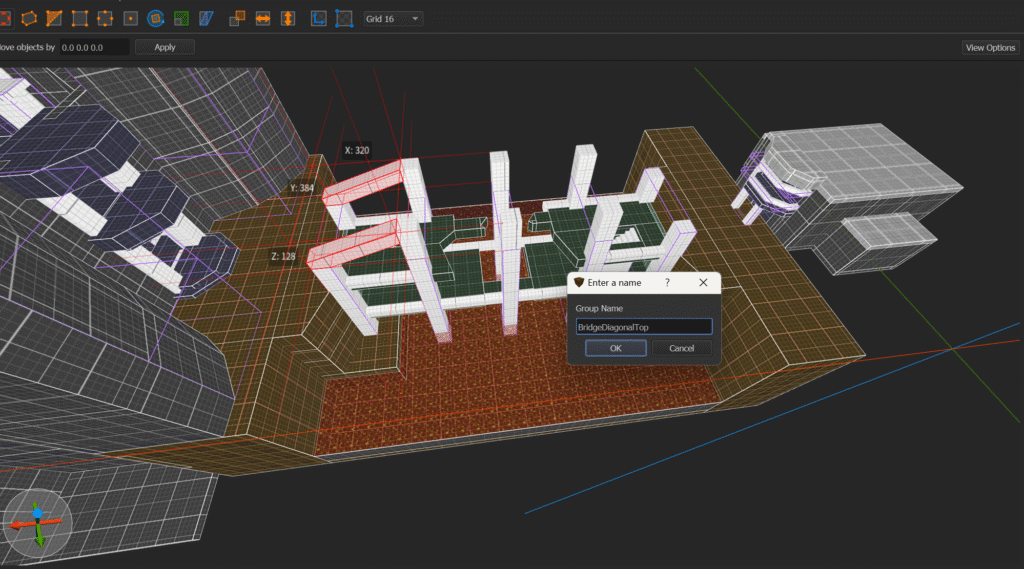Cancel the Enter a name dialog
Viewport: 1024px width, 569px height.
click(x=681, y=348)
